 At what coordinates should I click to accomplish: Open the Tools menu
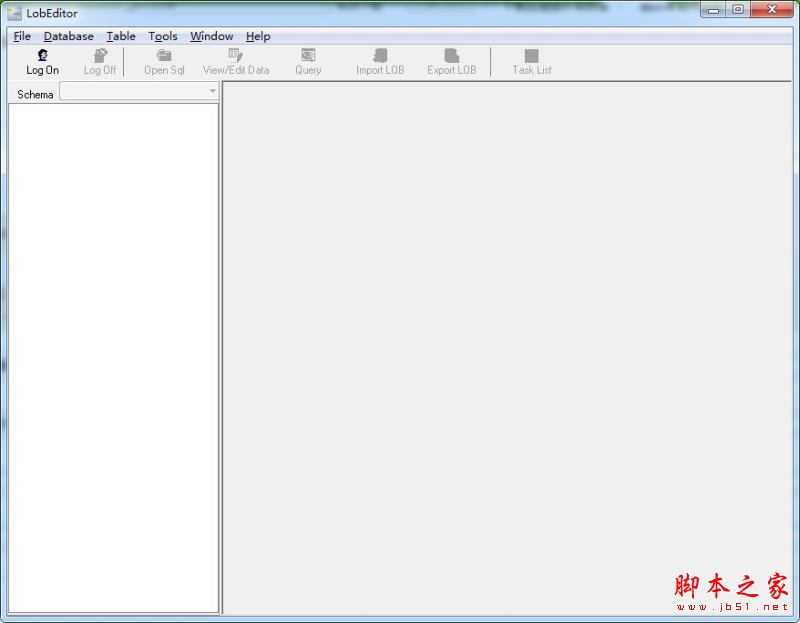coord(163,36)
